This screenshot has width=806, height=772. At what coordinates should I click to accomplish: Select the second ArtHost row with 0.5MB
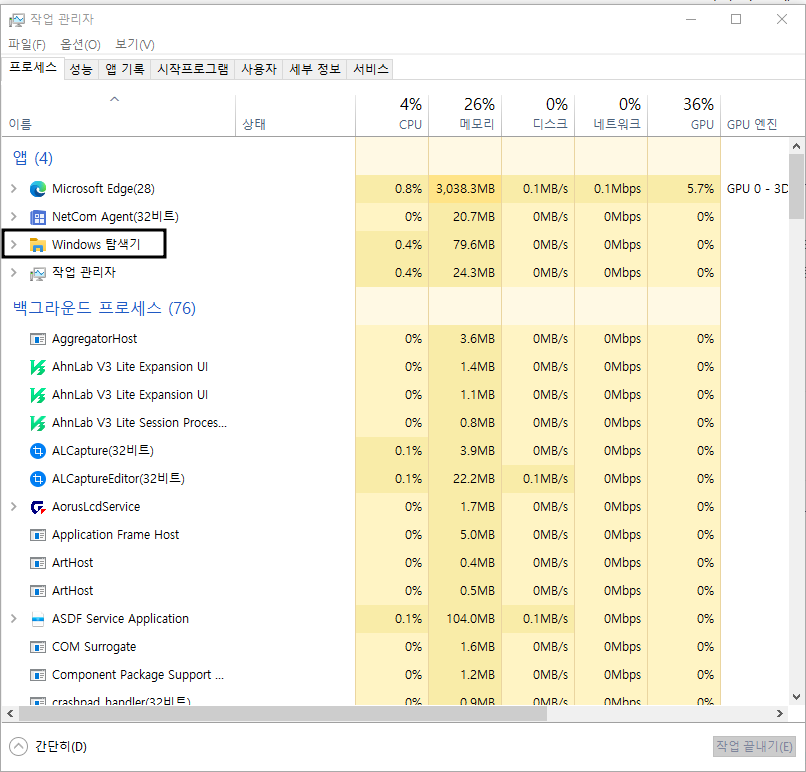point(360,591)
